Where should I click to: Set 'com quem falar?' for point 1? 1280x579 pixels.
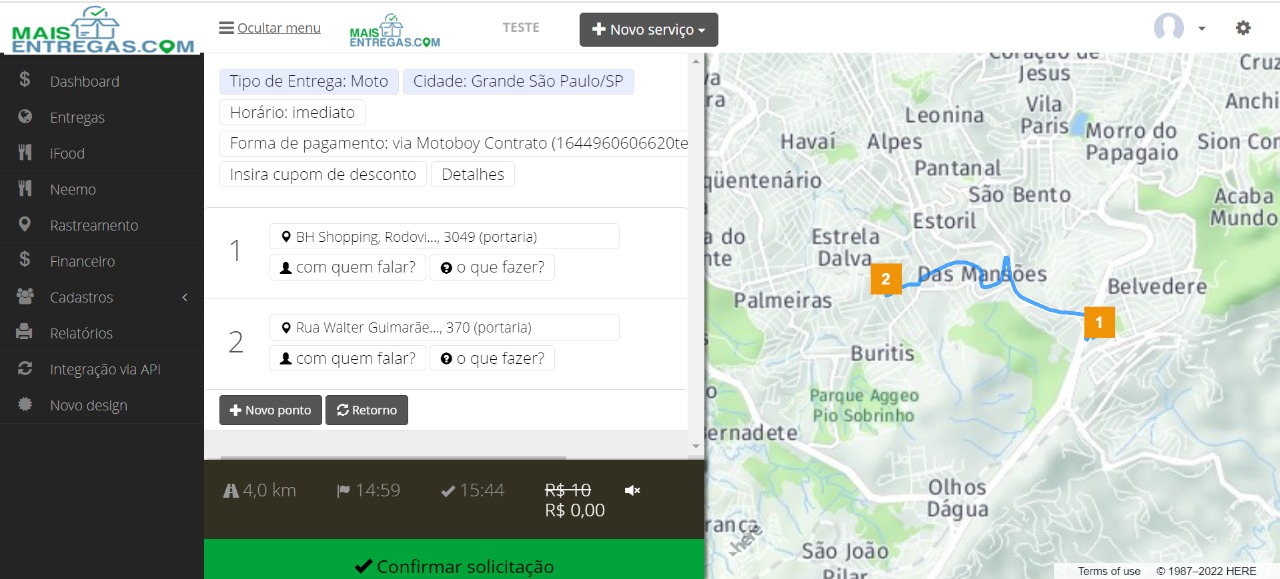pyautogui.click(x=348, y=267)
